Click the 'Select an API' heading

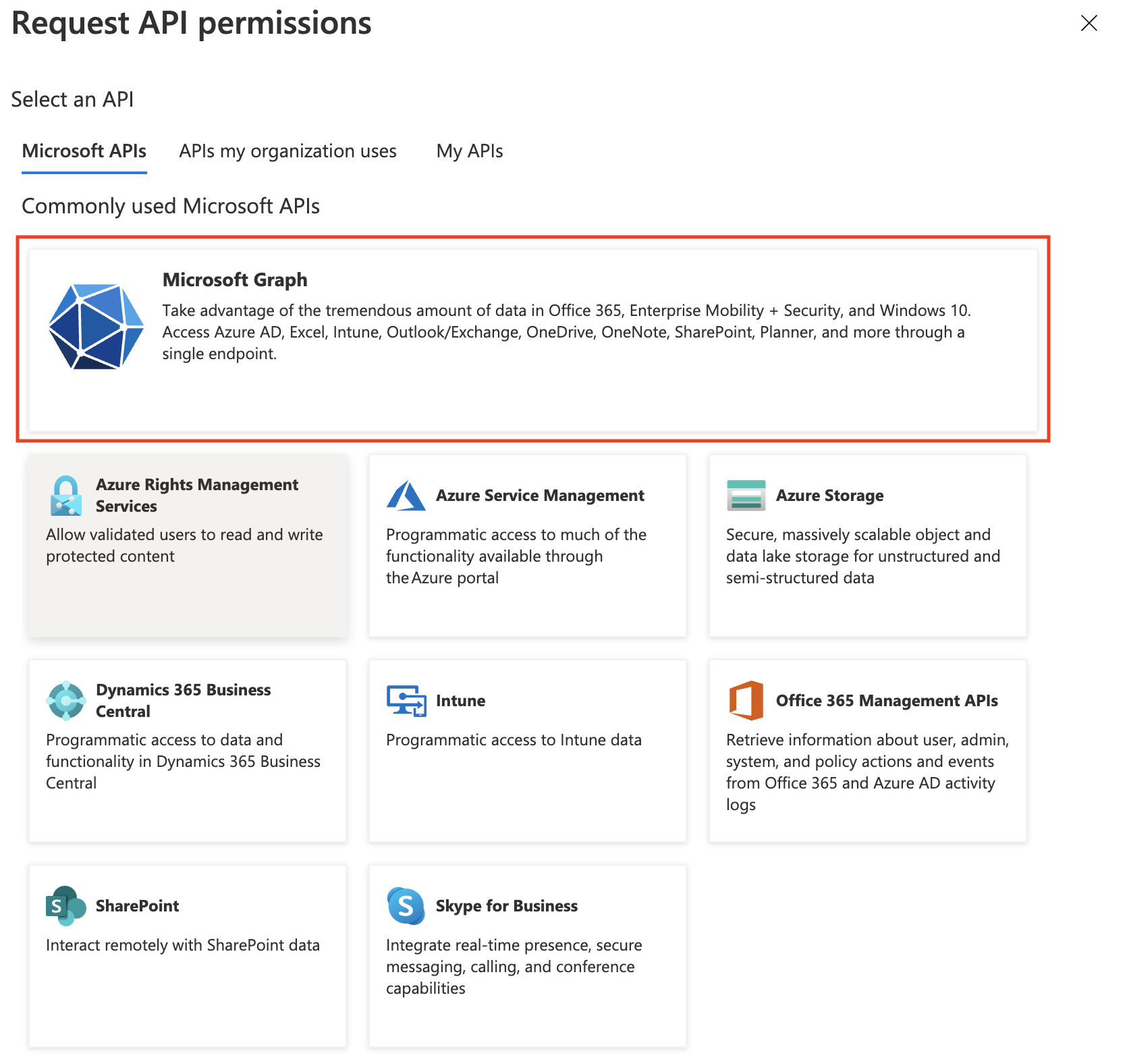(x=72, y=99)
